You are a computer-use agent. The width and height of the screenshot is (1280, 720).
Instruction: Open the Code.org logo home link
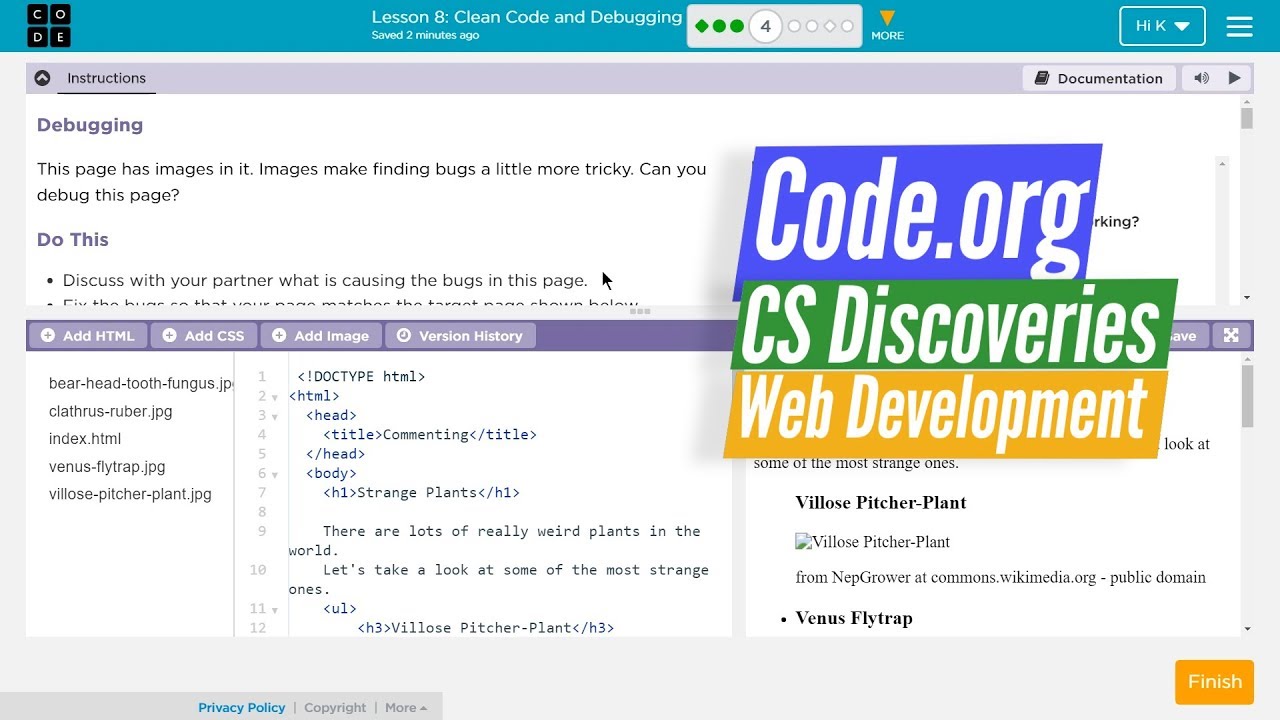click(x=49, y=26)
